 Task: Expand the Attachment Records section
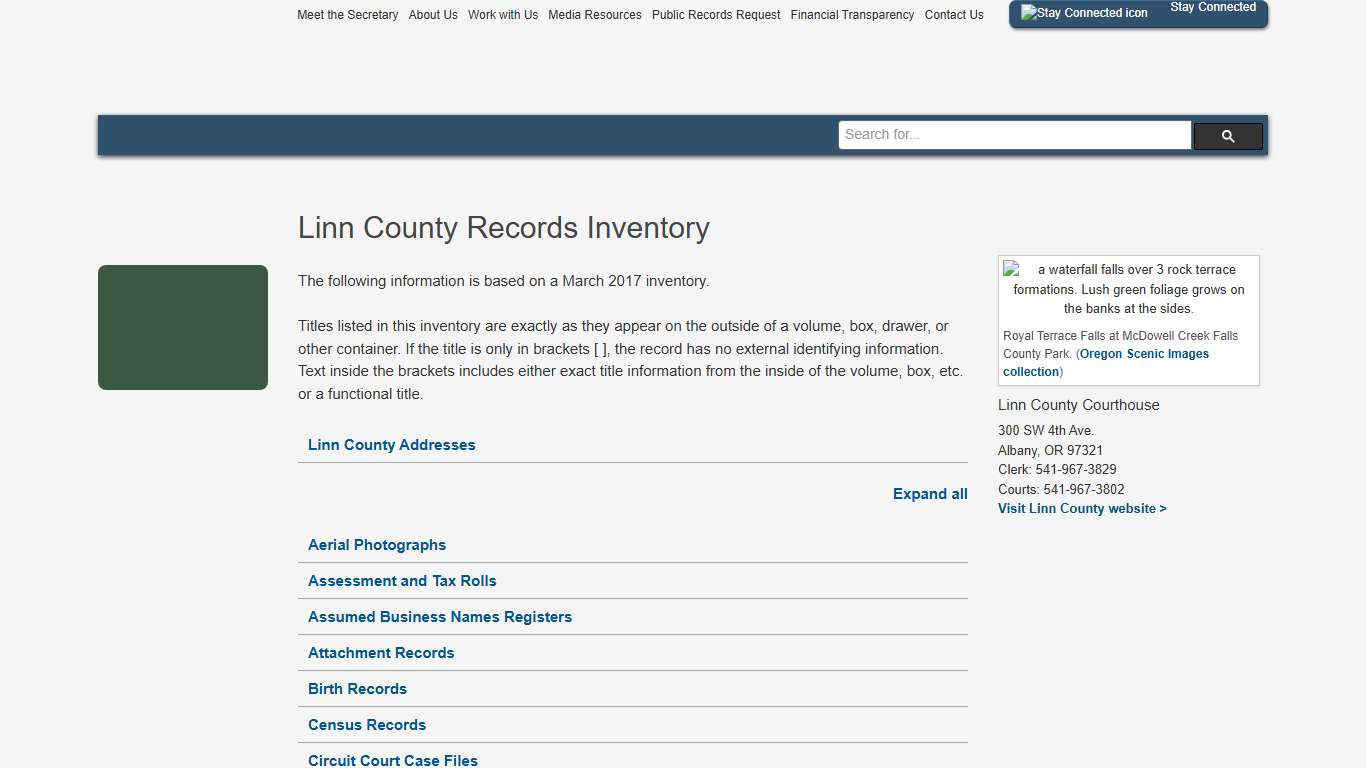click(381, 652)
